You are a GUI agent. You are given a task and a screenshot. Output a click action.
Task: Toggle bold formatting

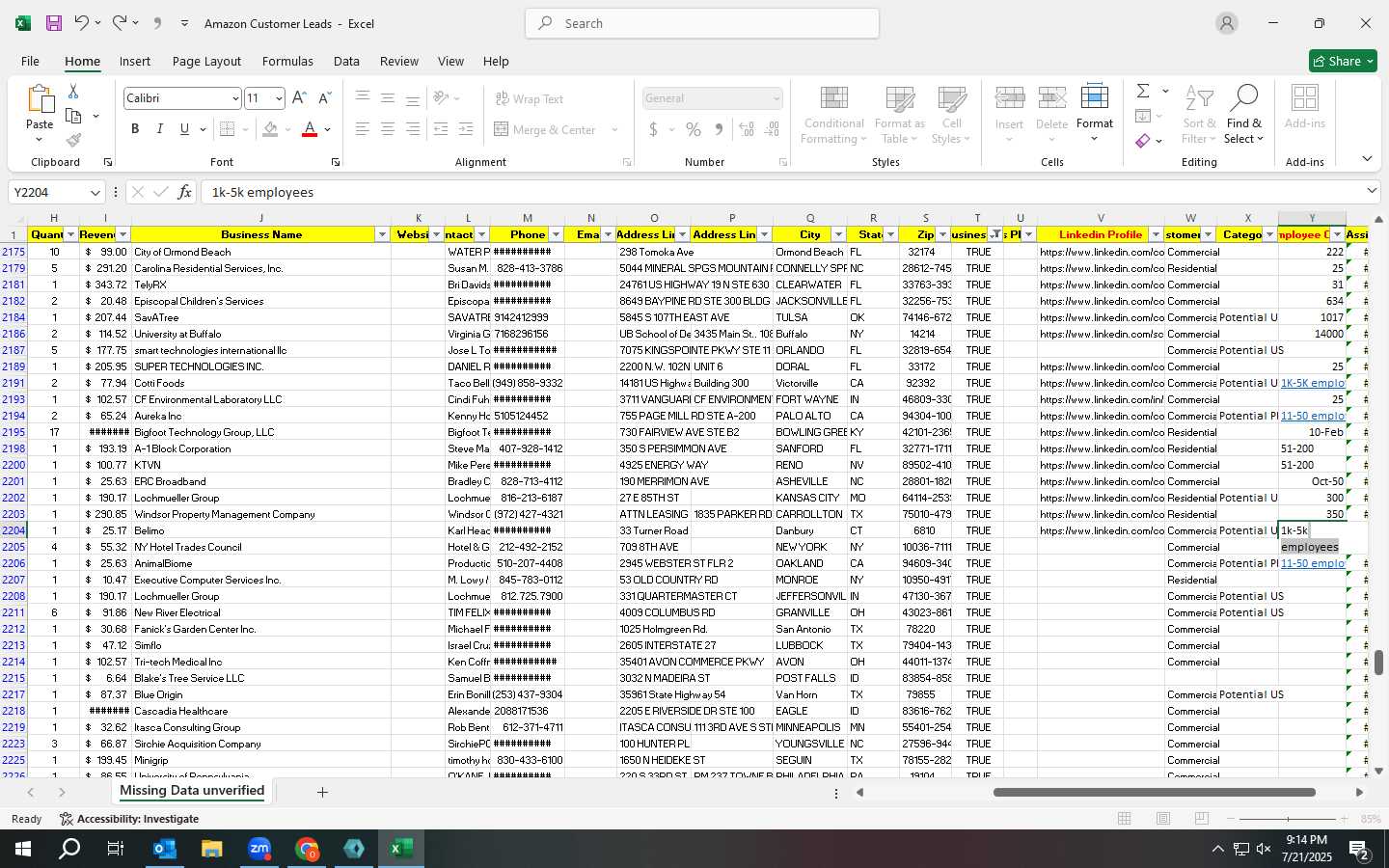(135, 129)
